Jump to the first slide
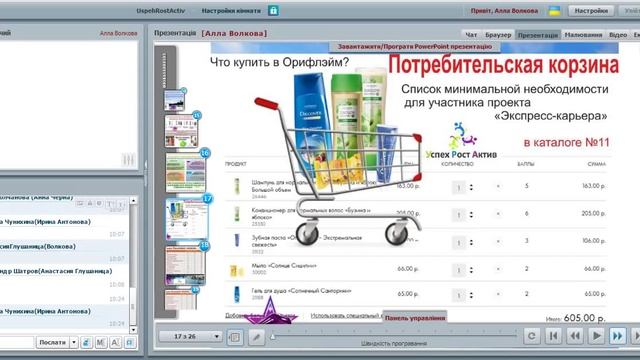 (553, 336)
